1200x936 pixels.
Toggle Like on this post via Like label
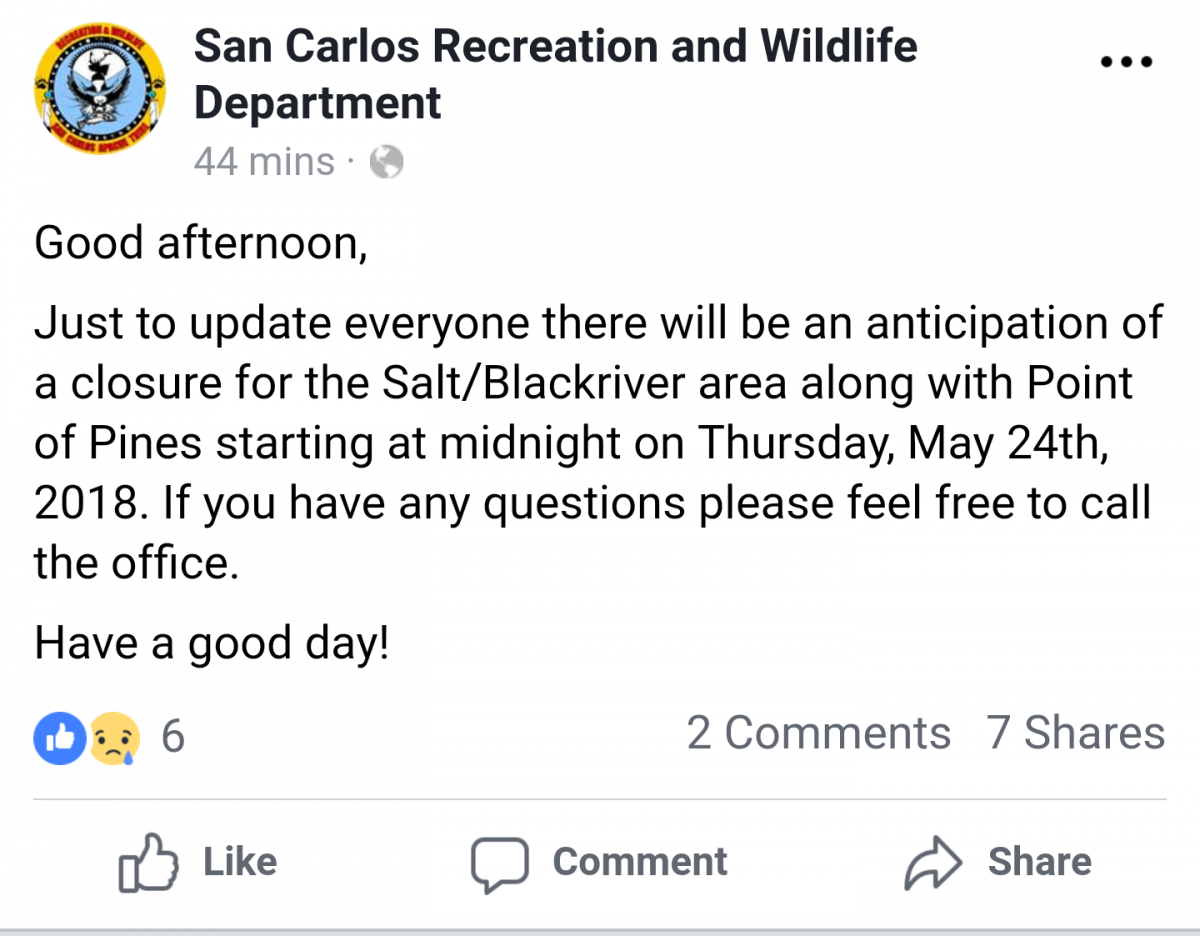[240, 862]
